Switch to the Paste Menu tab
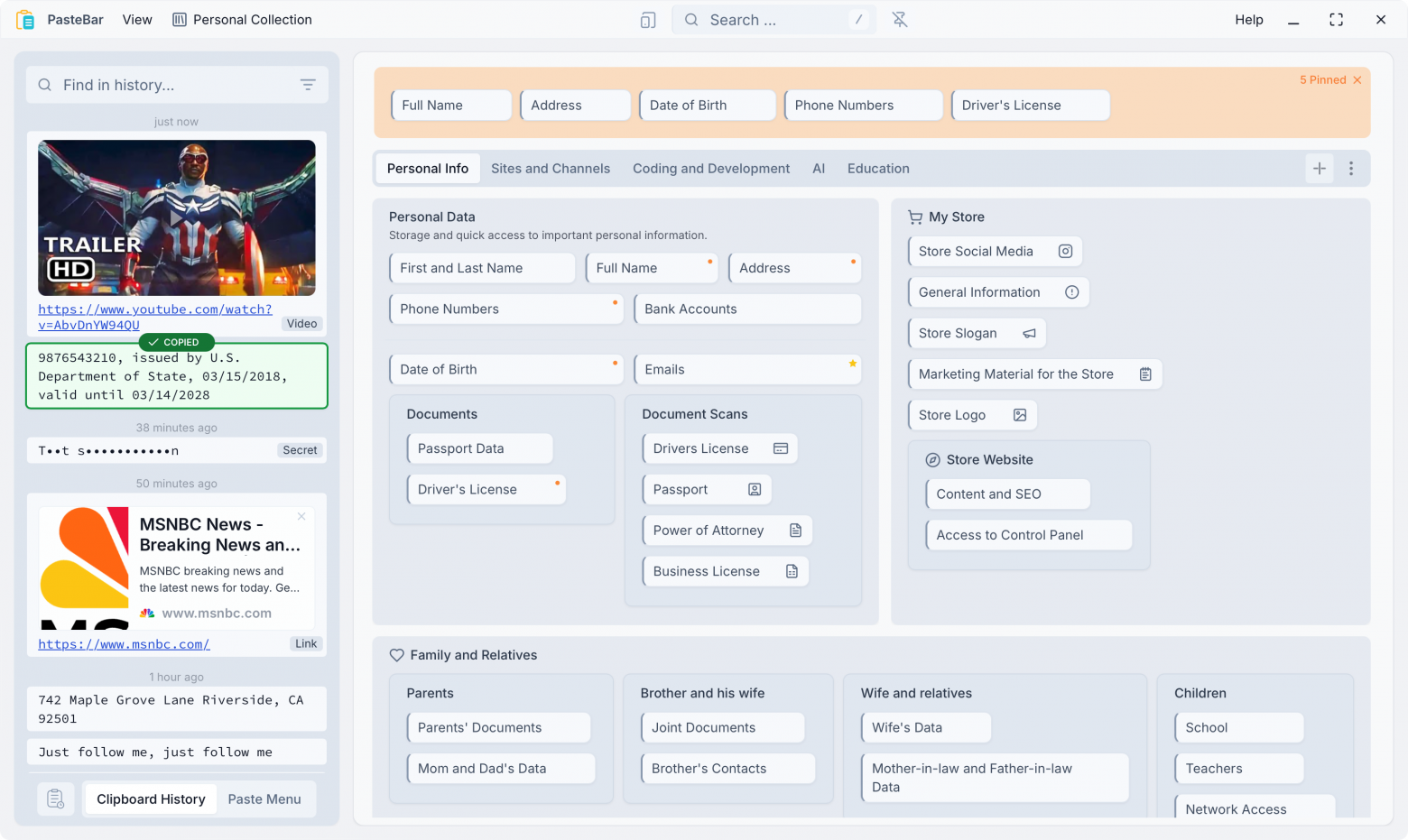 (264, 799)
